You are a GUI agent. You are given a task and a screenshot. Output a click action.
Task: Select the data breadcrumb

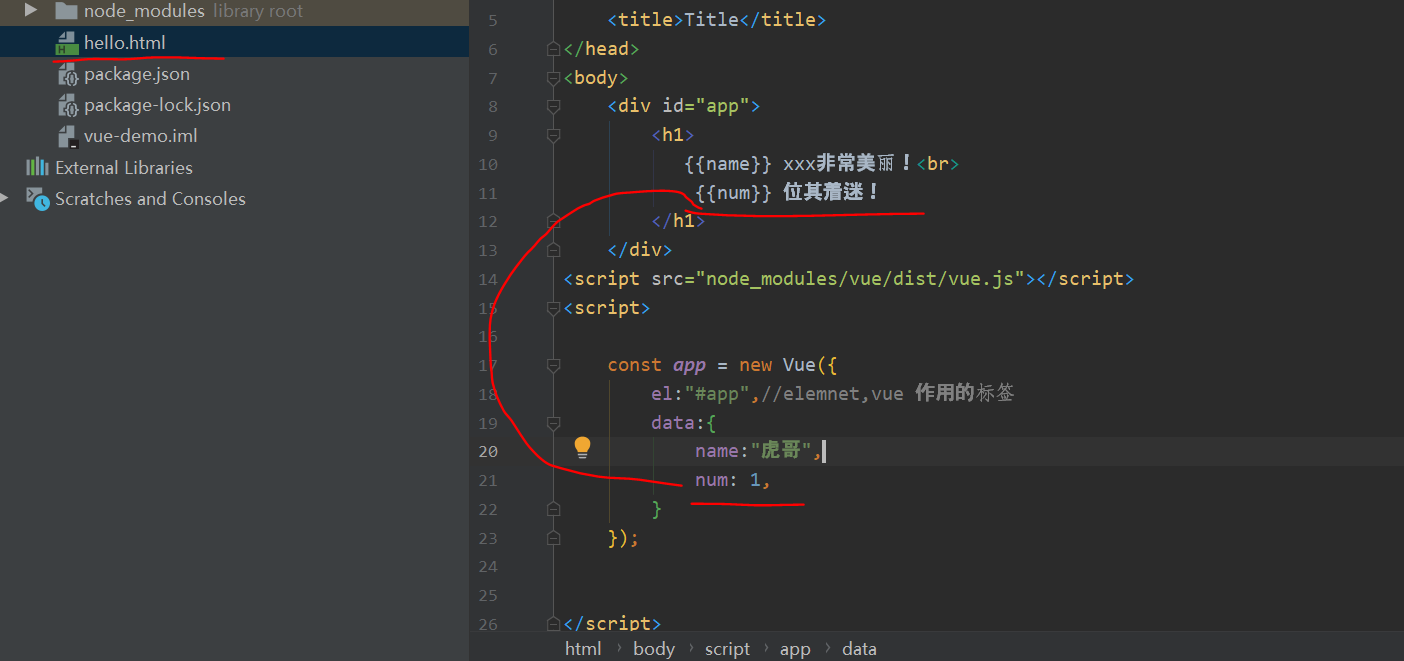coord(859,649)
